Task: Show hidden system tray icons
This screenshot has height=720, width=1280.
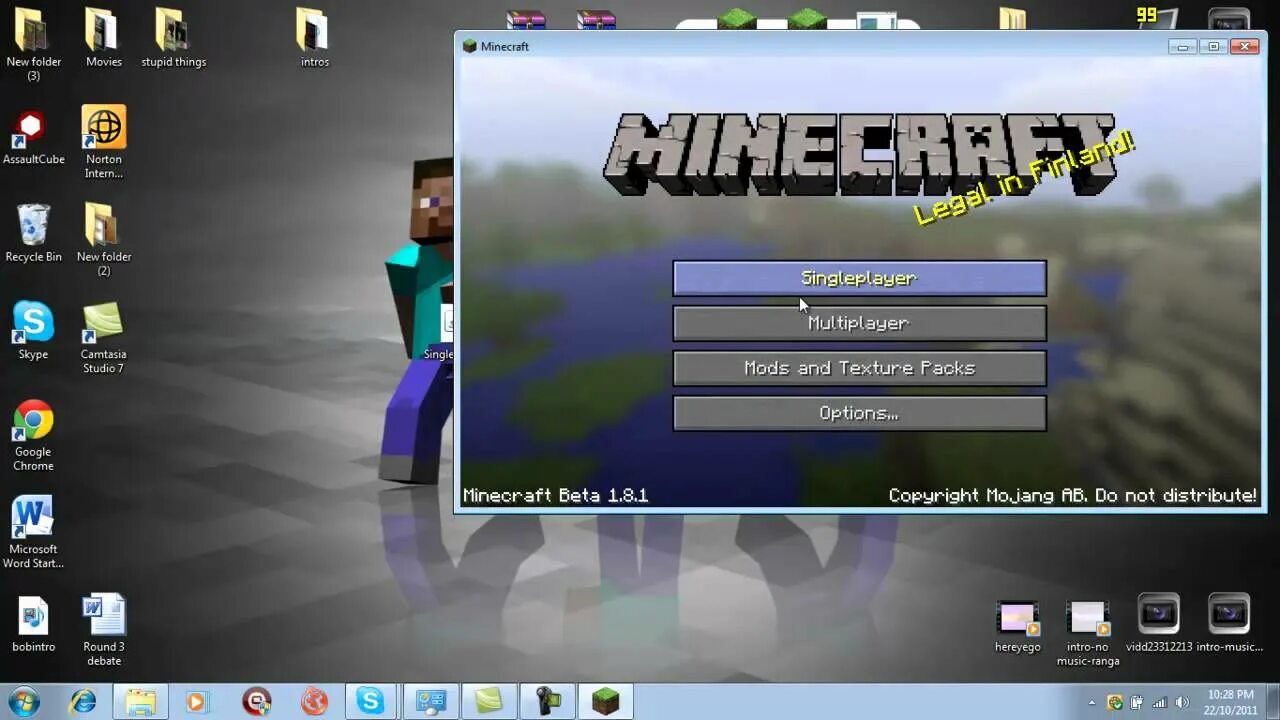Action: 1092,703
